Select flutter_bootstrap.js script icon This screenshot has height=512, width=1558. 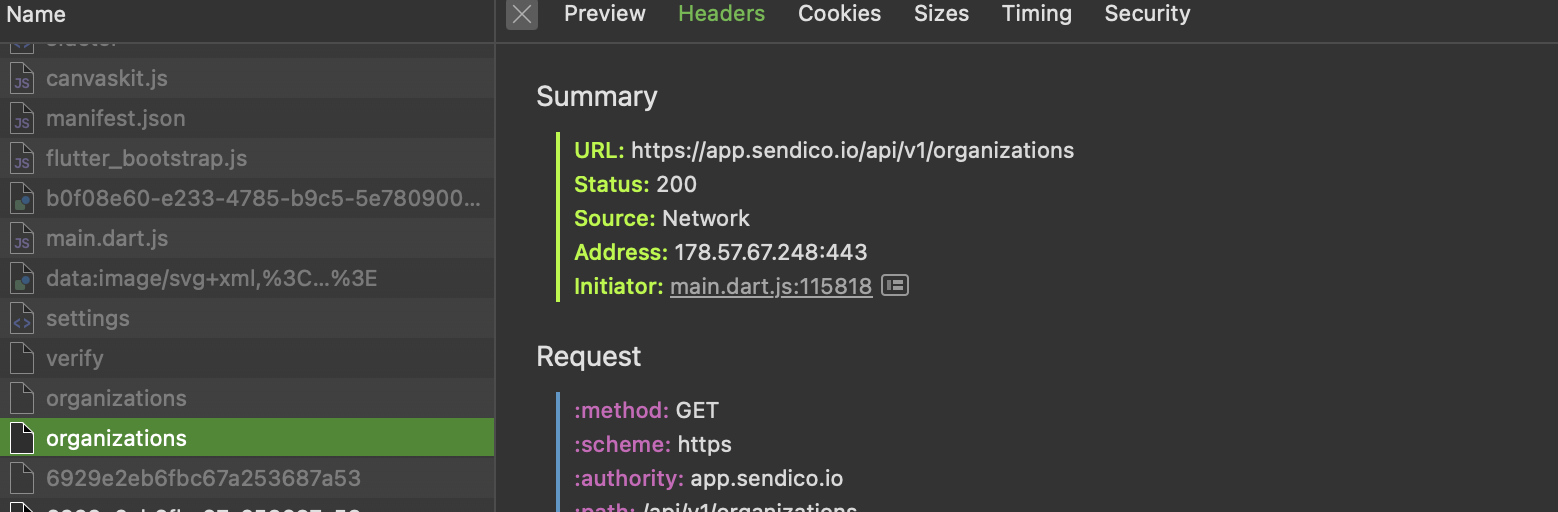pos(22,159)
